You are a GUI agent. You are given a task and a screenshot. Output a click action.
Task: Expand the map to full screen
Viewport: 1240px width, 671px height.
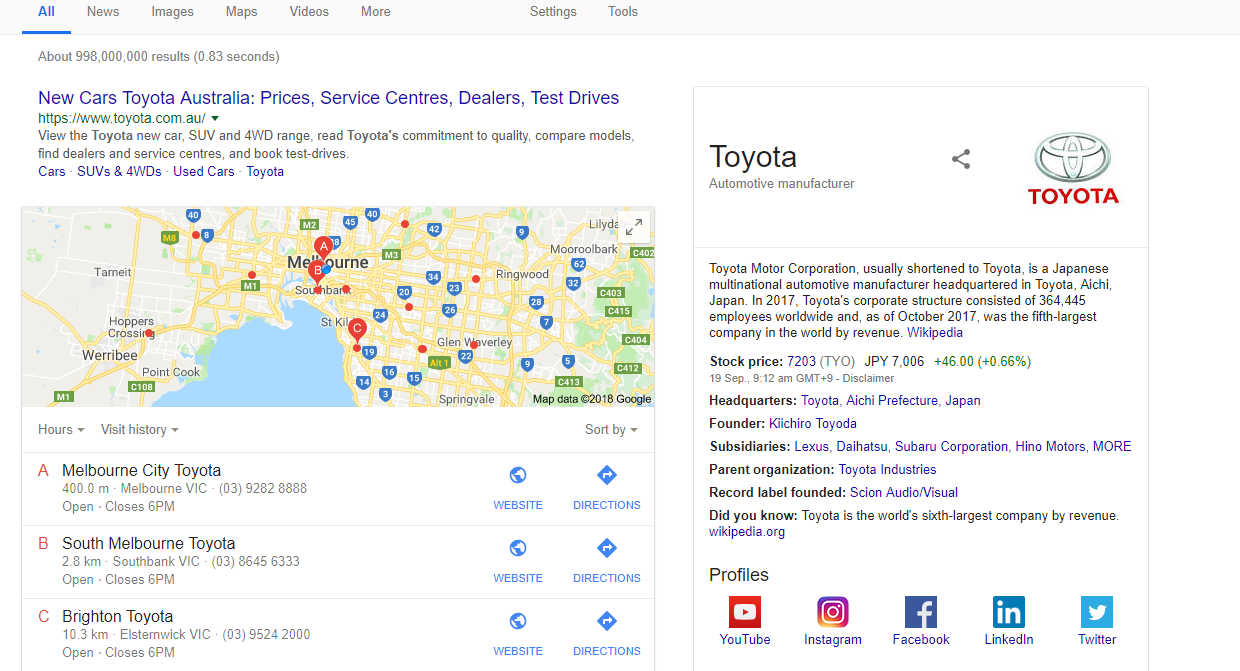634,227
